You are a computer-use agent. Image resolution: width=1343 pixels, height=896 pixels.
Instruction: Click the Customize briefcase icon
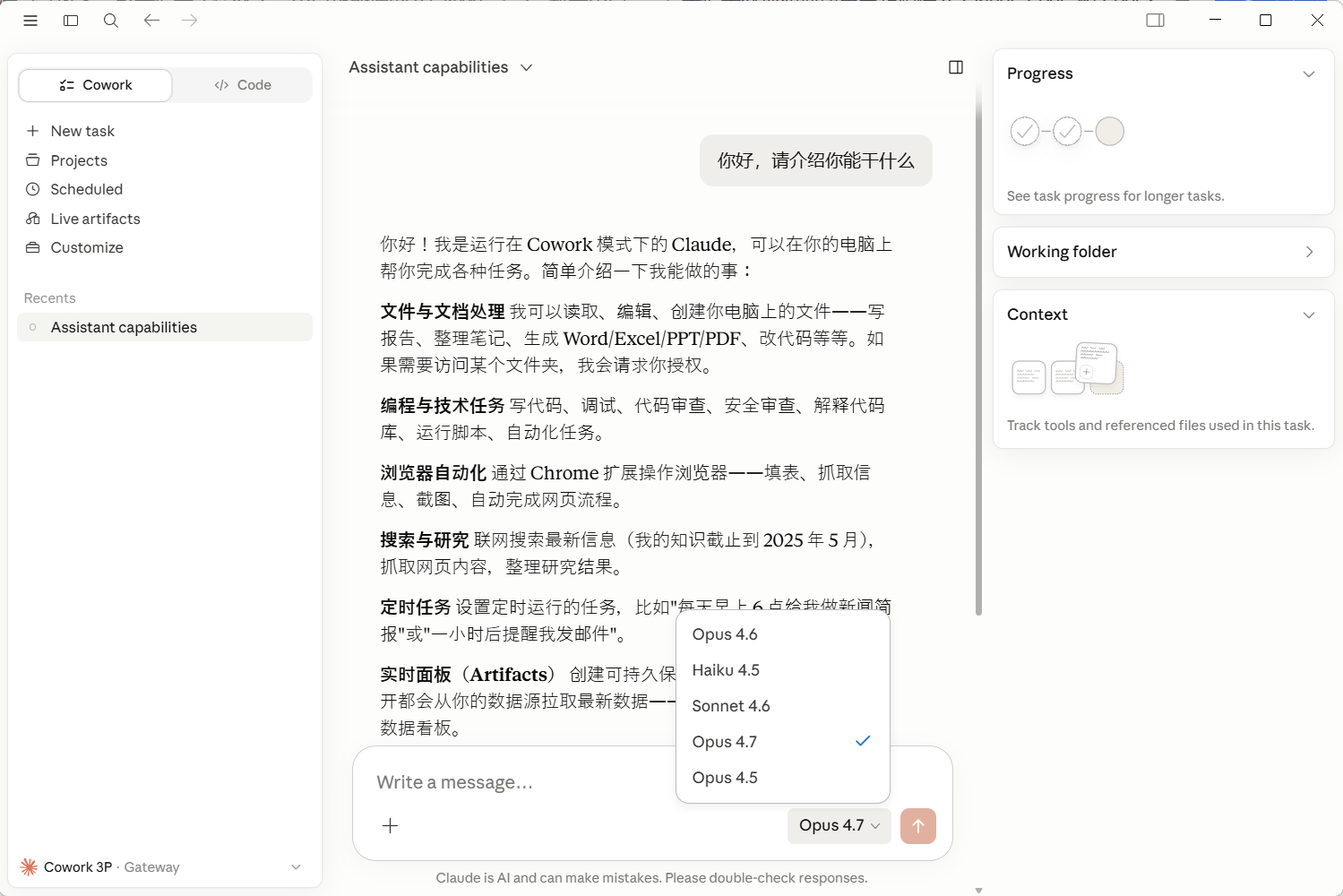[x=33, y=247]
